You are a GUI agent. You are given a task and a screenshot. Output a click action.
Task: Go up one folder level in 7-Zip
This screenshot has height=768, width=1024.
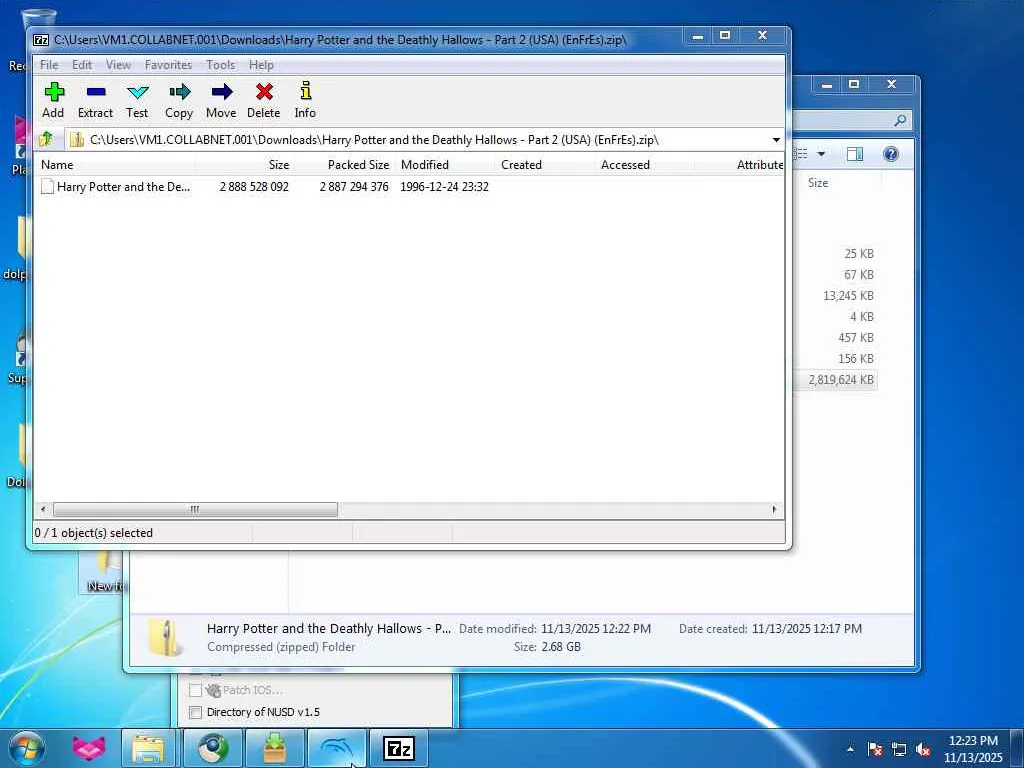point(47,139)
